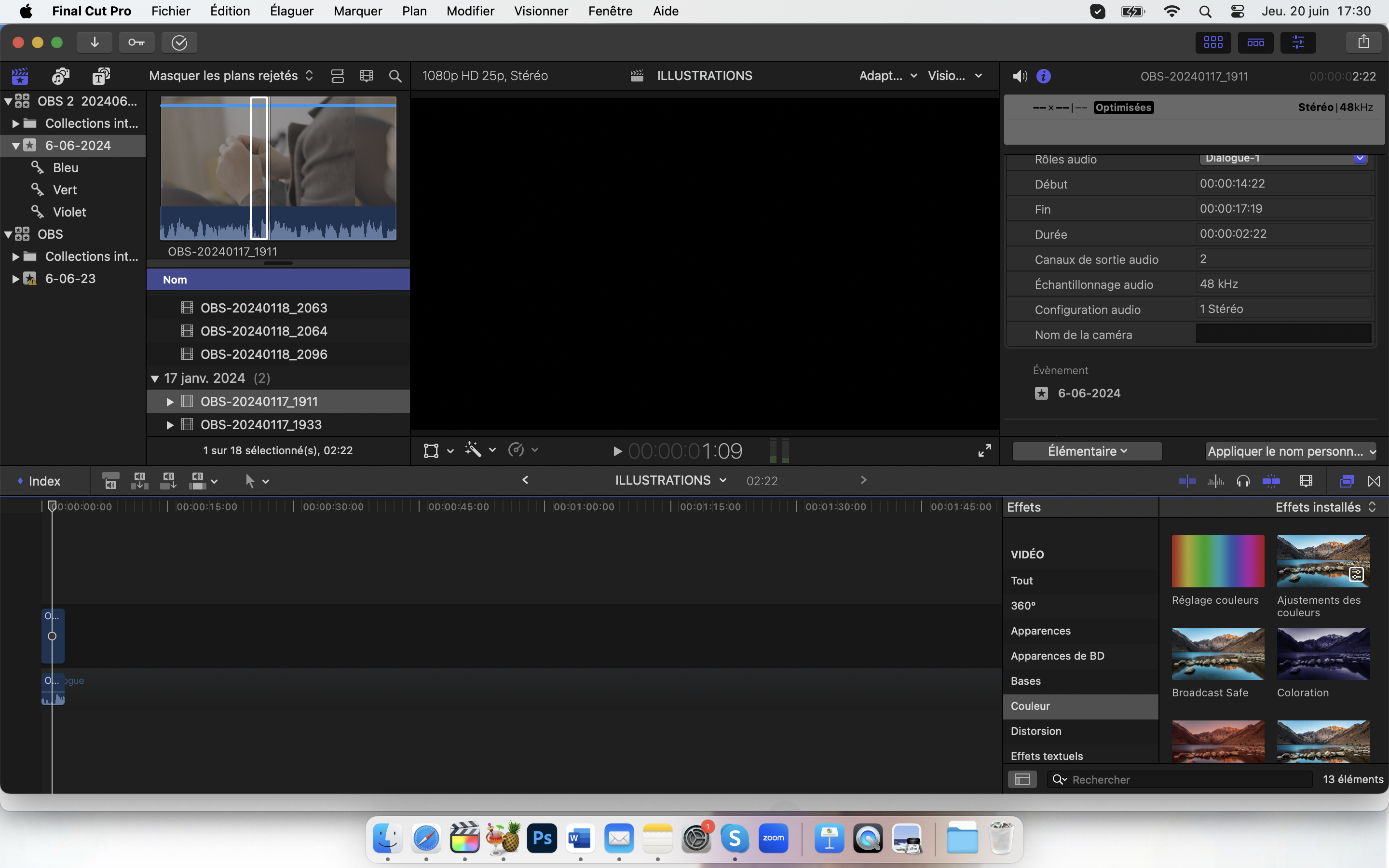The width and height of the screenshot is (1389, 868).
Task: Toggle the Effects browser button
Action: click(x=1347, y=481)
